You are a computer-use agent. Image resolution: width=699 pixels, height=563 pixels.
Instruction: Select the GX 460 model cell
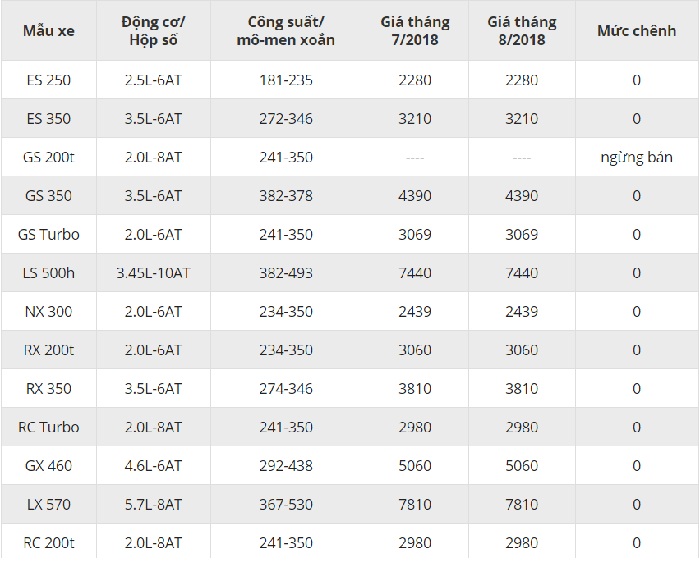[48, 465]
